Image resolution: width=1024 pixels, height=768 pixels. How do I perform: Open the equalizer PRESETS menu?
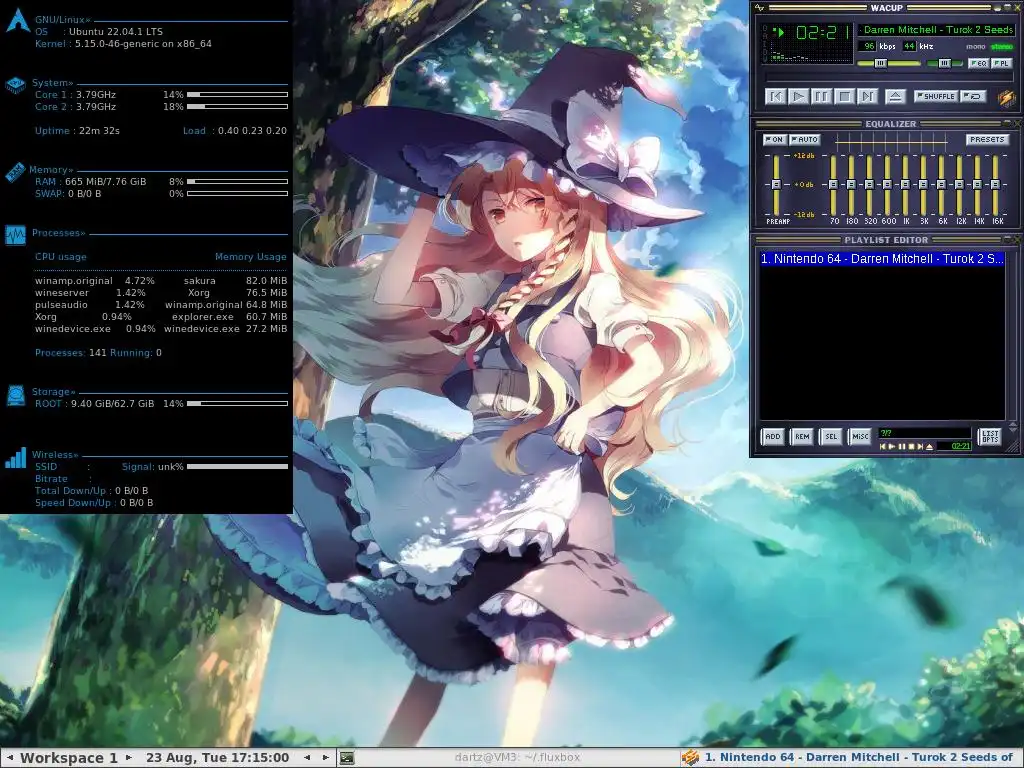point(987,139)
